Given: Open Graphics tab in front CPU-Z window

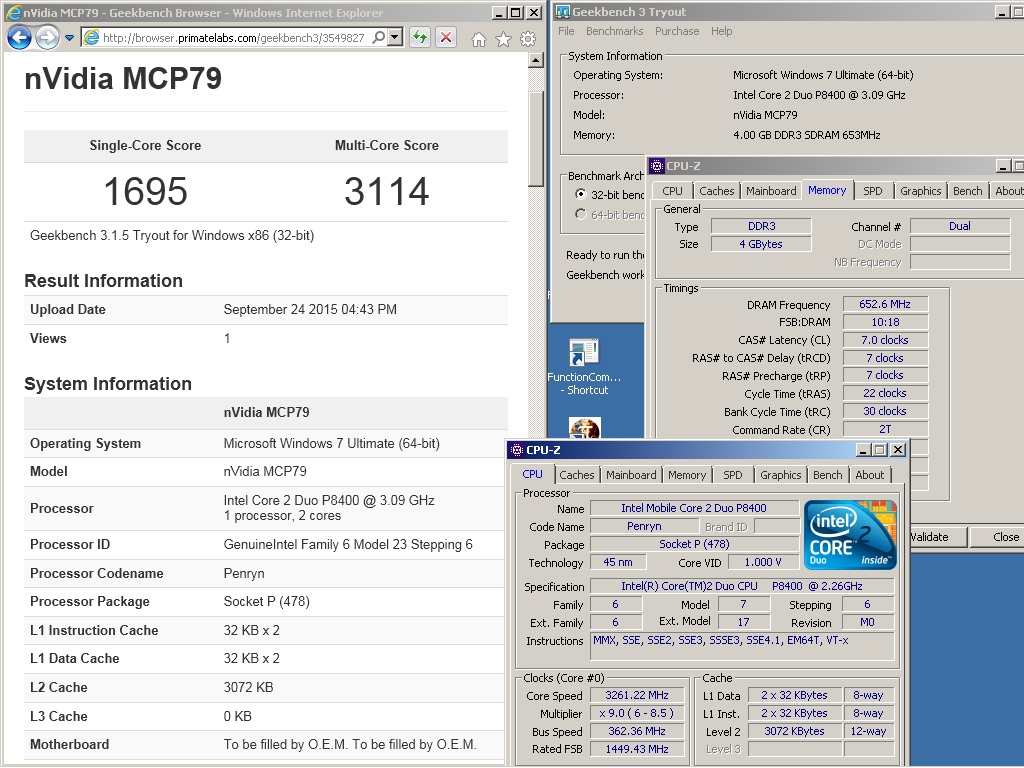Looking at the screenshot, I should pos(780,475).
